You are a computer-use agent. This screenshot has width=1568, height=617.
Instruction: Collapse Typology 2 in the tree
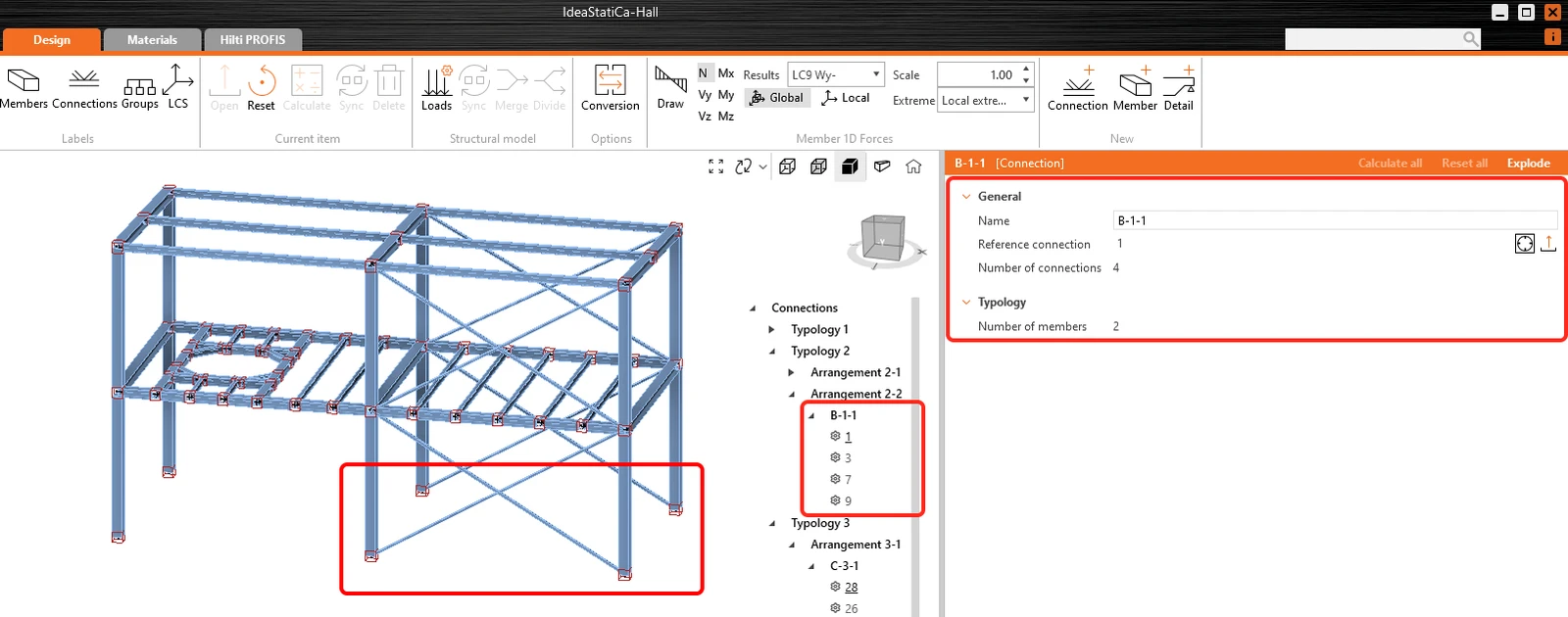(x=772, y=352)
